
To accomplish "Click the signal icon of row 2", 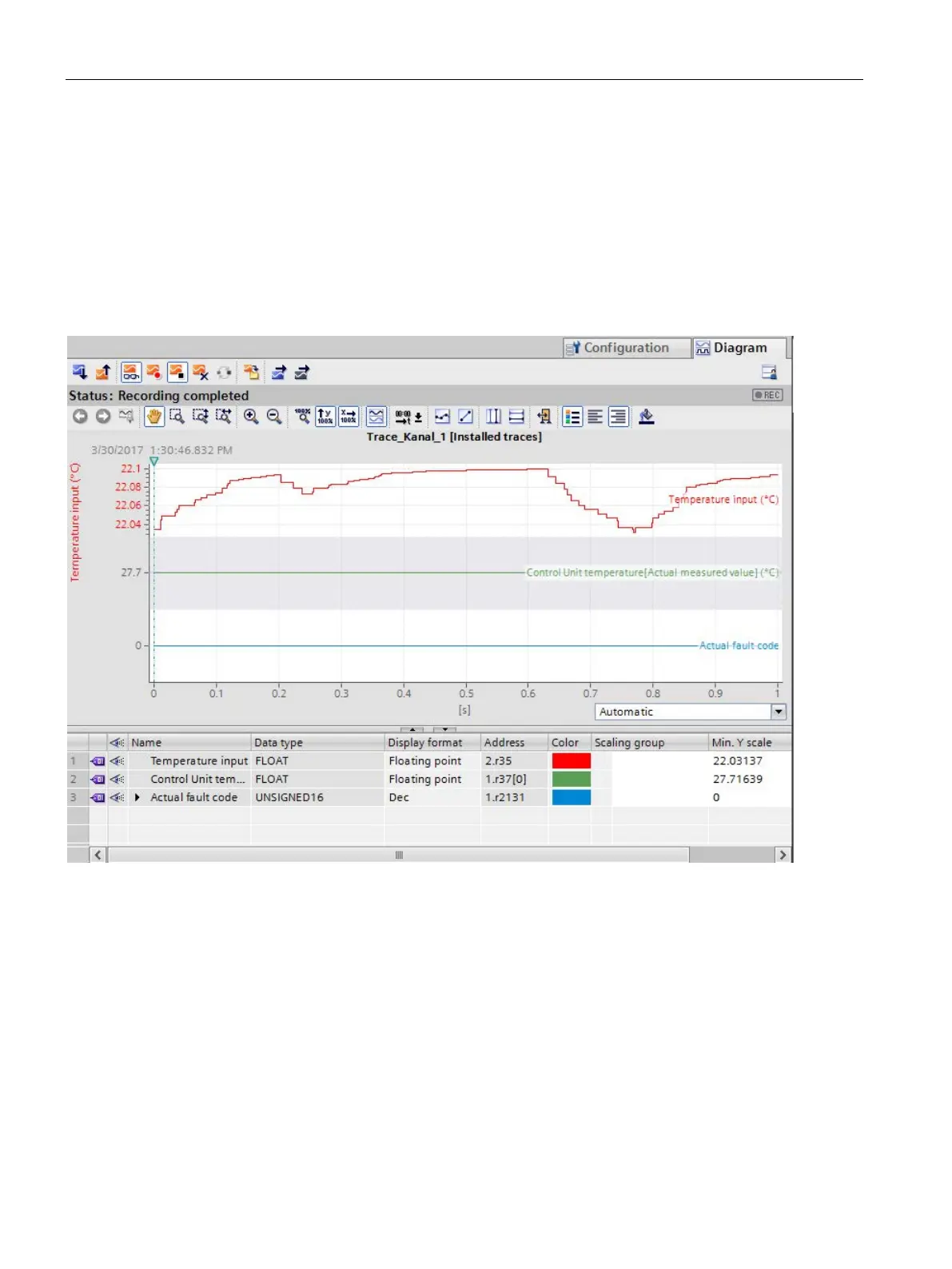I will coord(98,779).
